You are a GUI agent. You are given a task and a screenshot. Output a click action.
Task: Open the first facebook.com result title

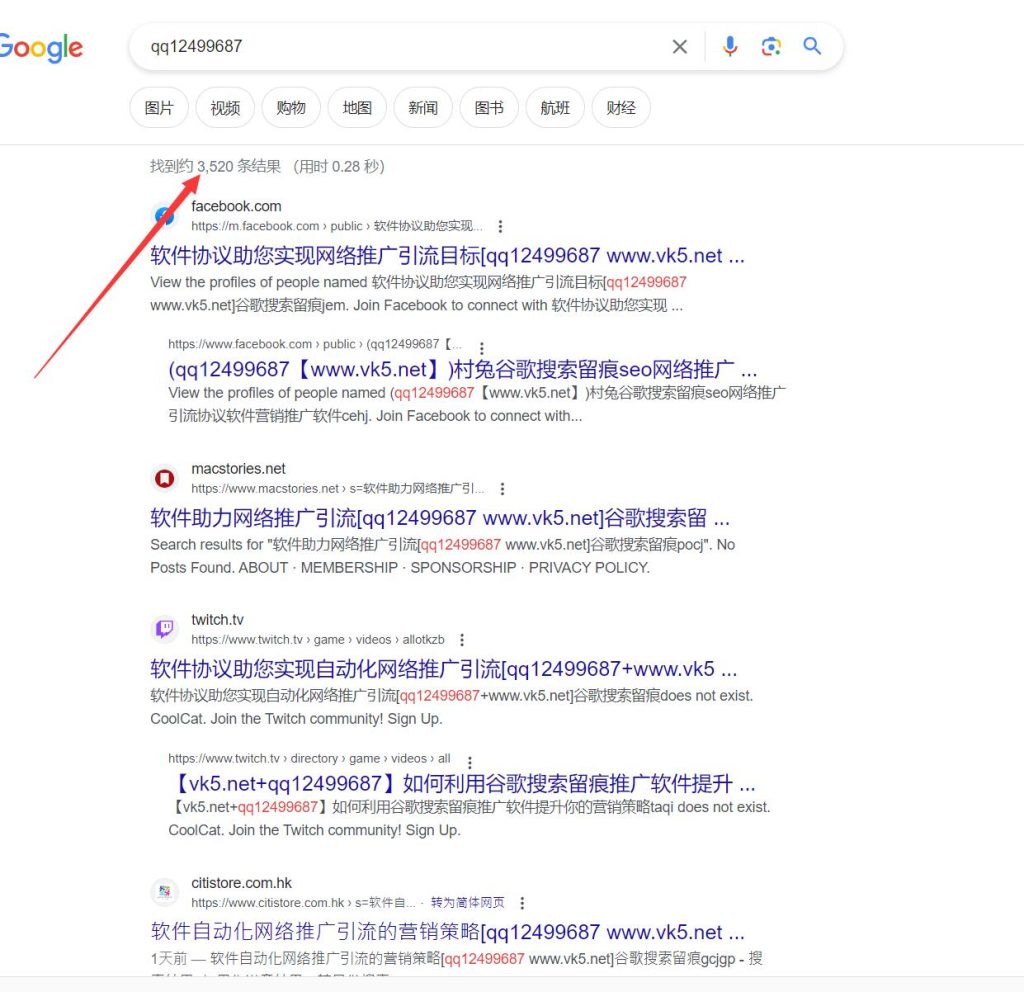pyautogui.click(x=447, y=256)
